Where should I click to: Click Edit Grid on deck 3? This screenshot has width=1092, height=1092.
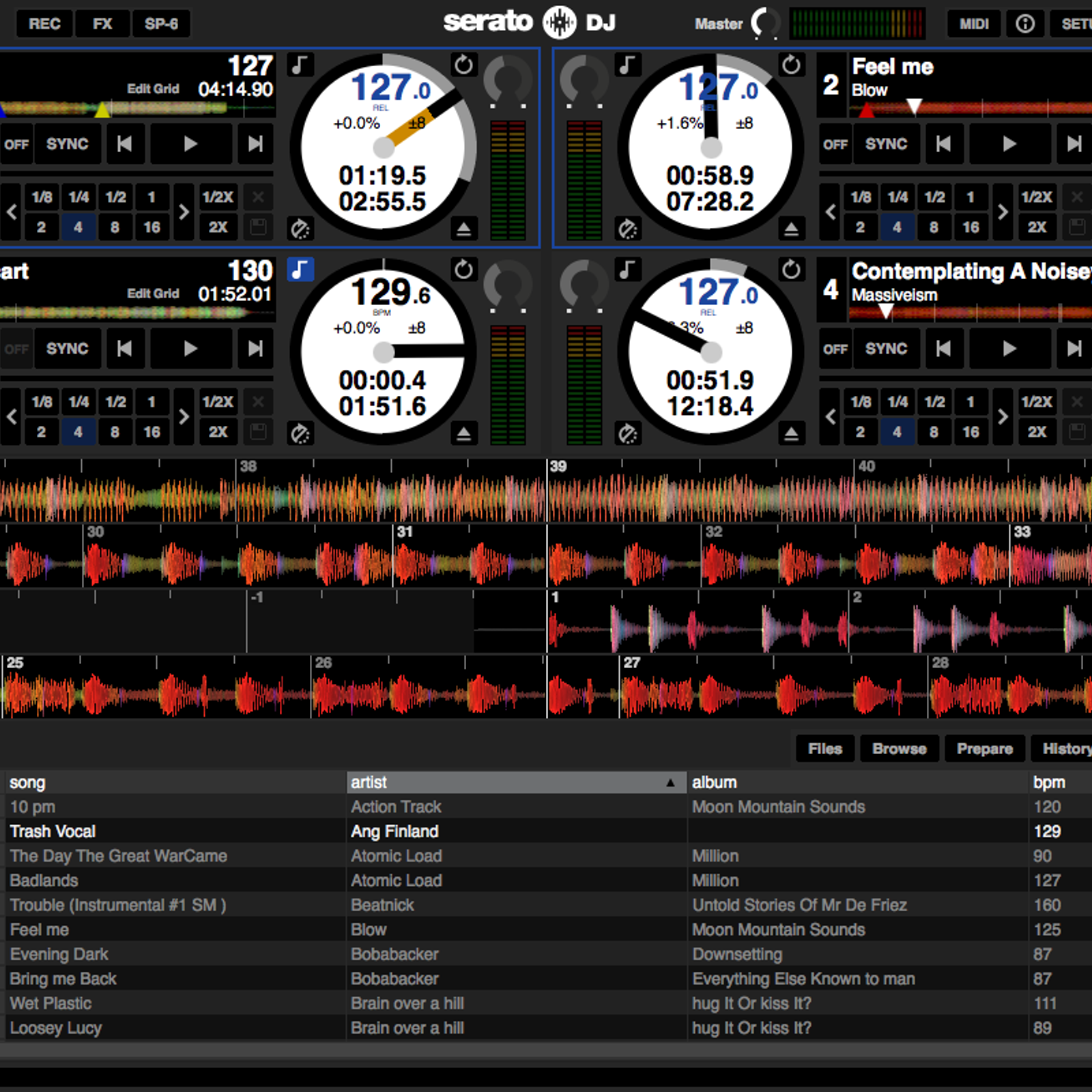[153, 293]
